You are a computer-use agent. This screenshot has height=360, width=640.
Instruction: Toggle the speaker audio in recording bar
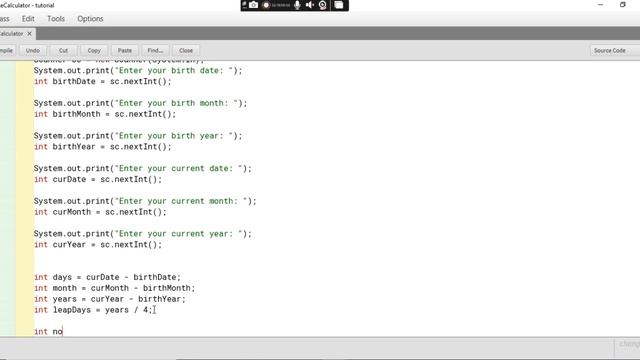pos(310,5)
